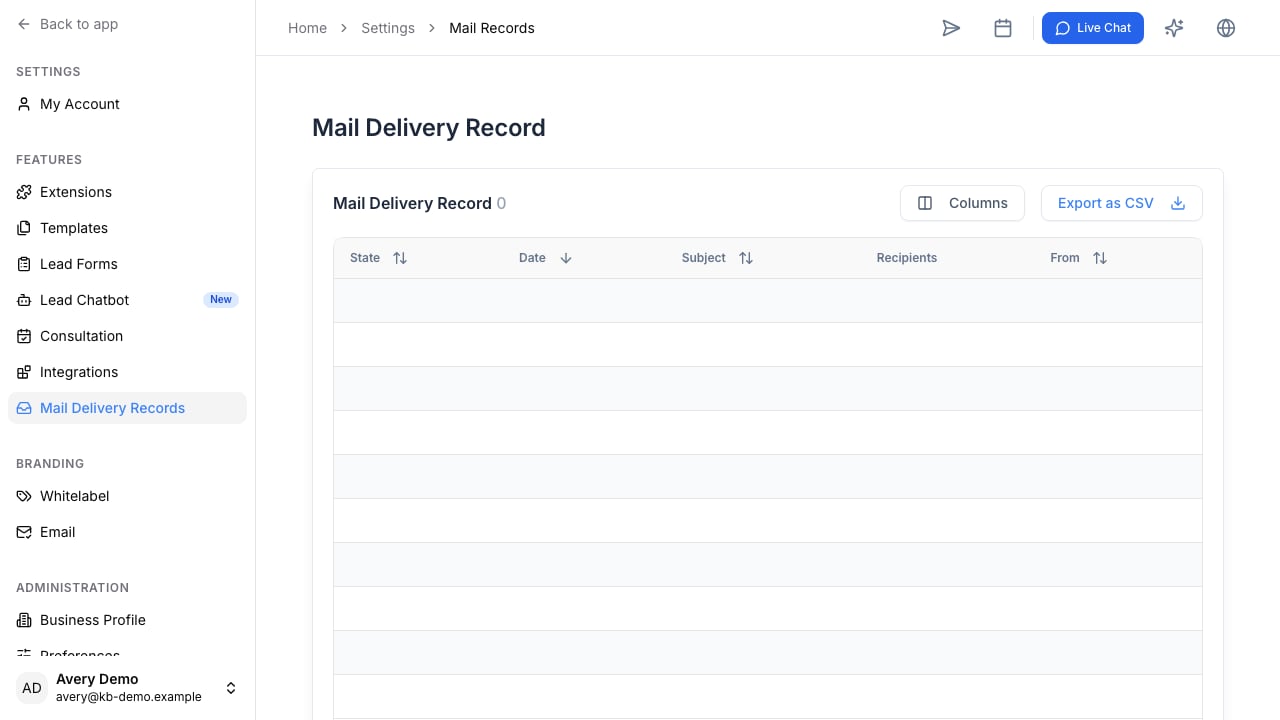Sort by State column arrows
The image size is (1280, 720).
[400, 258]
